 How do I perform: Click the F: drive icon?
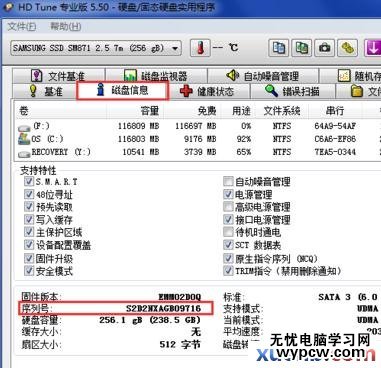24,128
